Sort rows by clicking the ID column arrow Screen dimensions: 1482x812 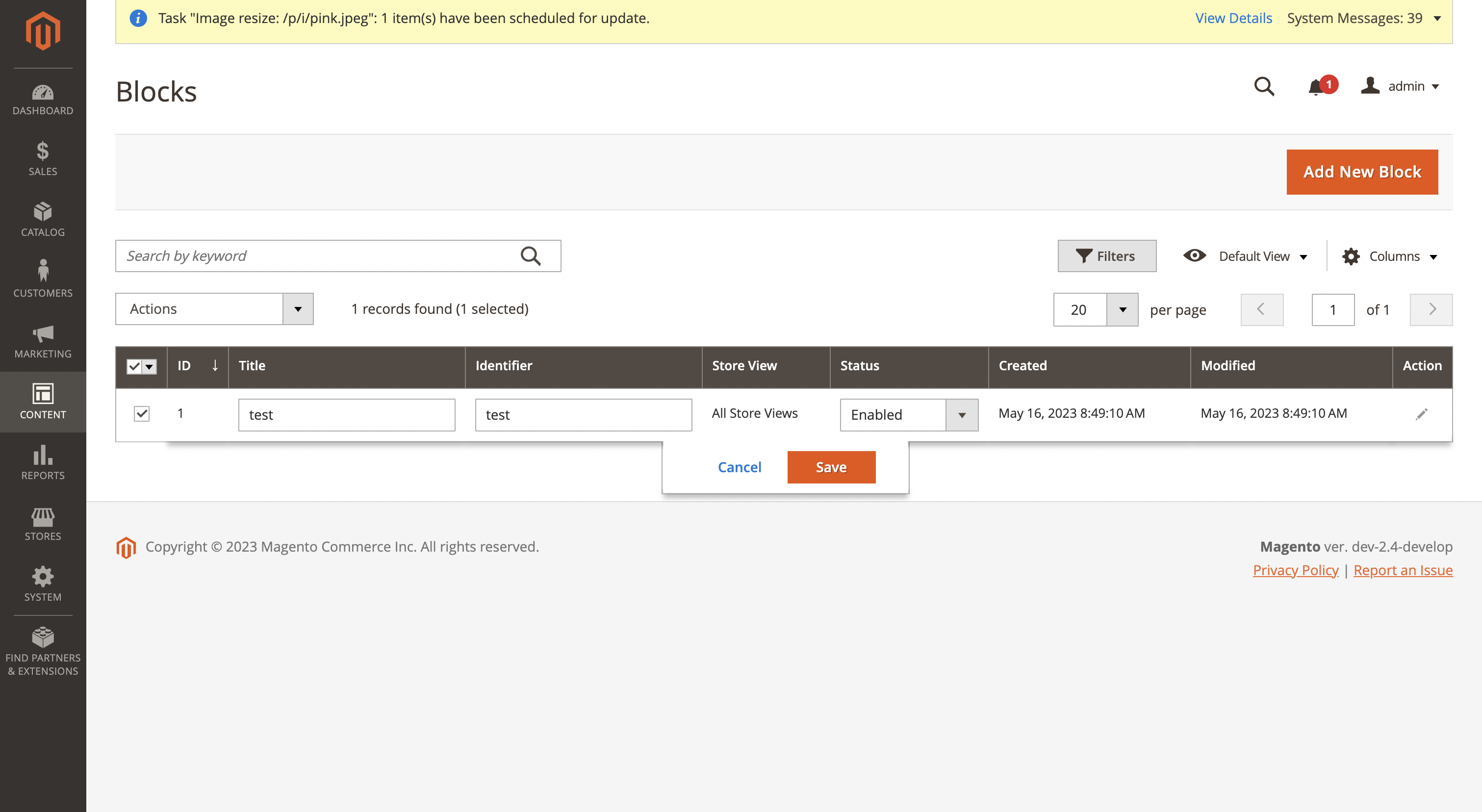pyautogui.click(x=215, y=366)
